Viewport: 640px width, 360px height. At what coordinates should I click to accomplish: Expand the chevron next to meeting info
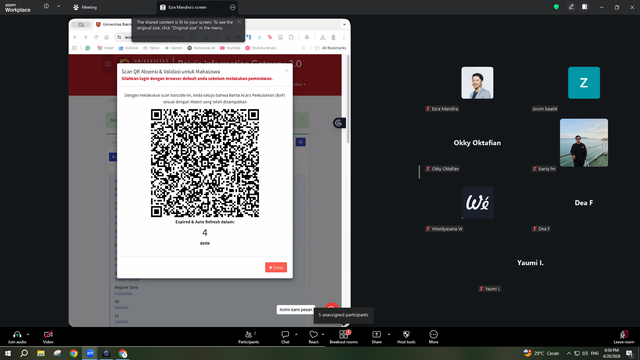click(x=58, y=7)
